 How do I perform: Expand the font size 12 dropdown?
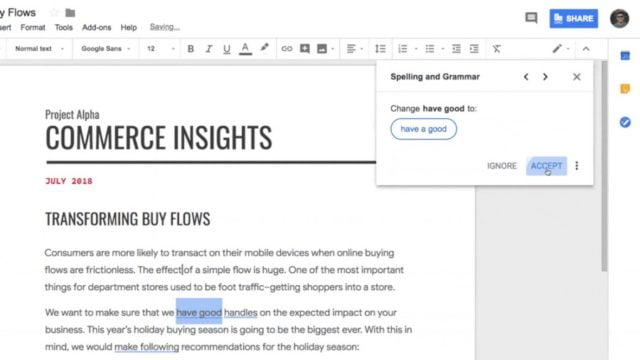click(161, 49)
